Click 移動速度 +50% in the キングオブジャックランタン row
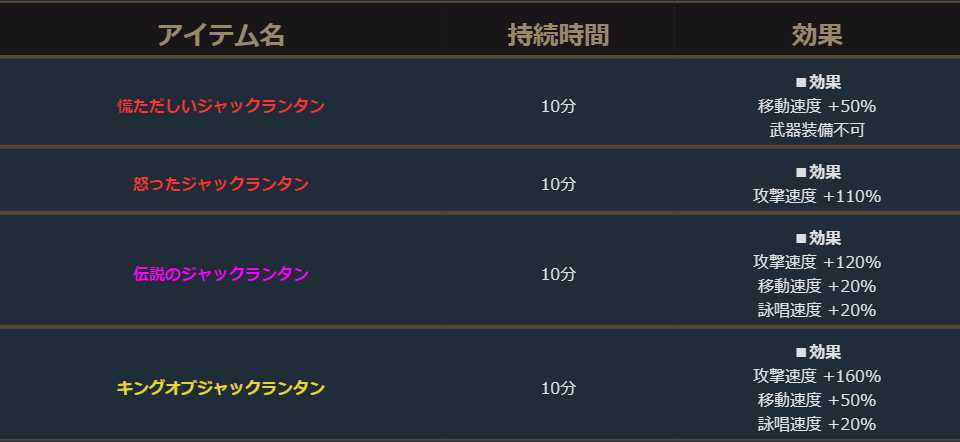The height and width of the screenshot is (442, 960). (817, 400)
